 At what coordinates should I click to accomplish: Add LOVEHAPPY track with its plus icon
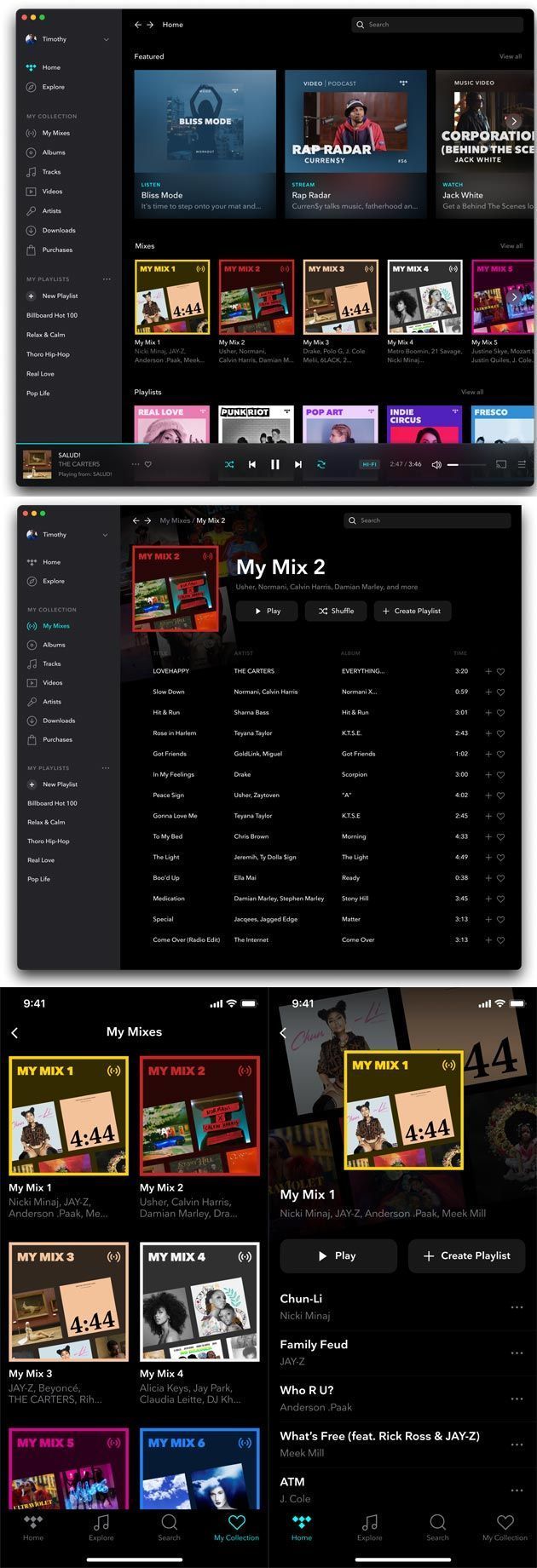(488, 671)
